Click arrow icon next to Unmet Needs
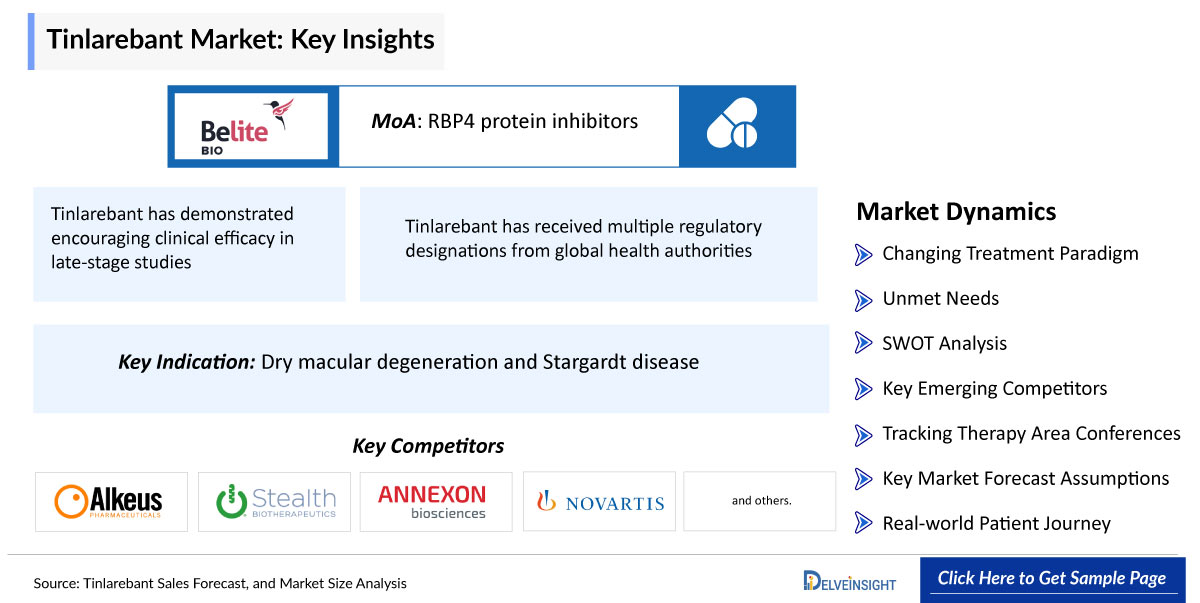 863,299
